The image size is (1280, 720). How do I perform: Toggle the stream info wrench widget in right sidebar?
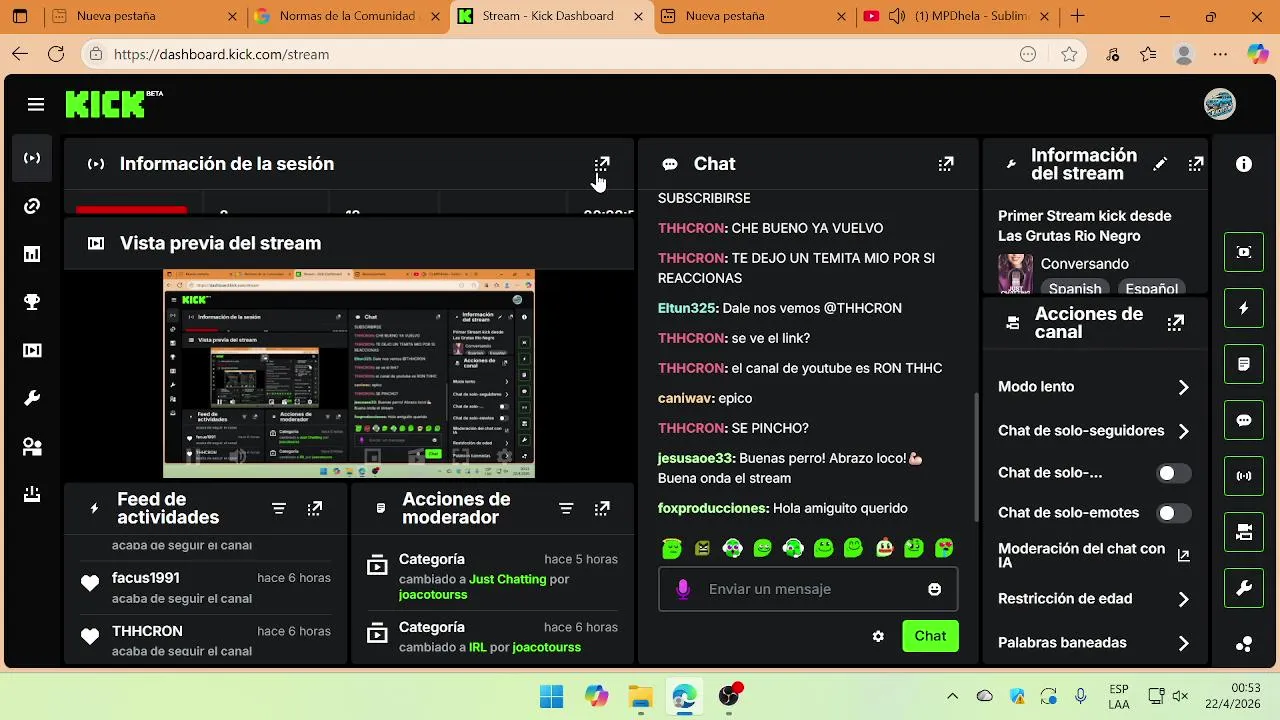(x=1244, y=588)
